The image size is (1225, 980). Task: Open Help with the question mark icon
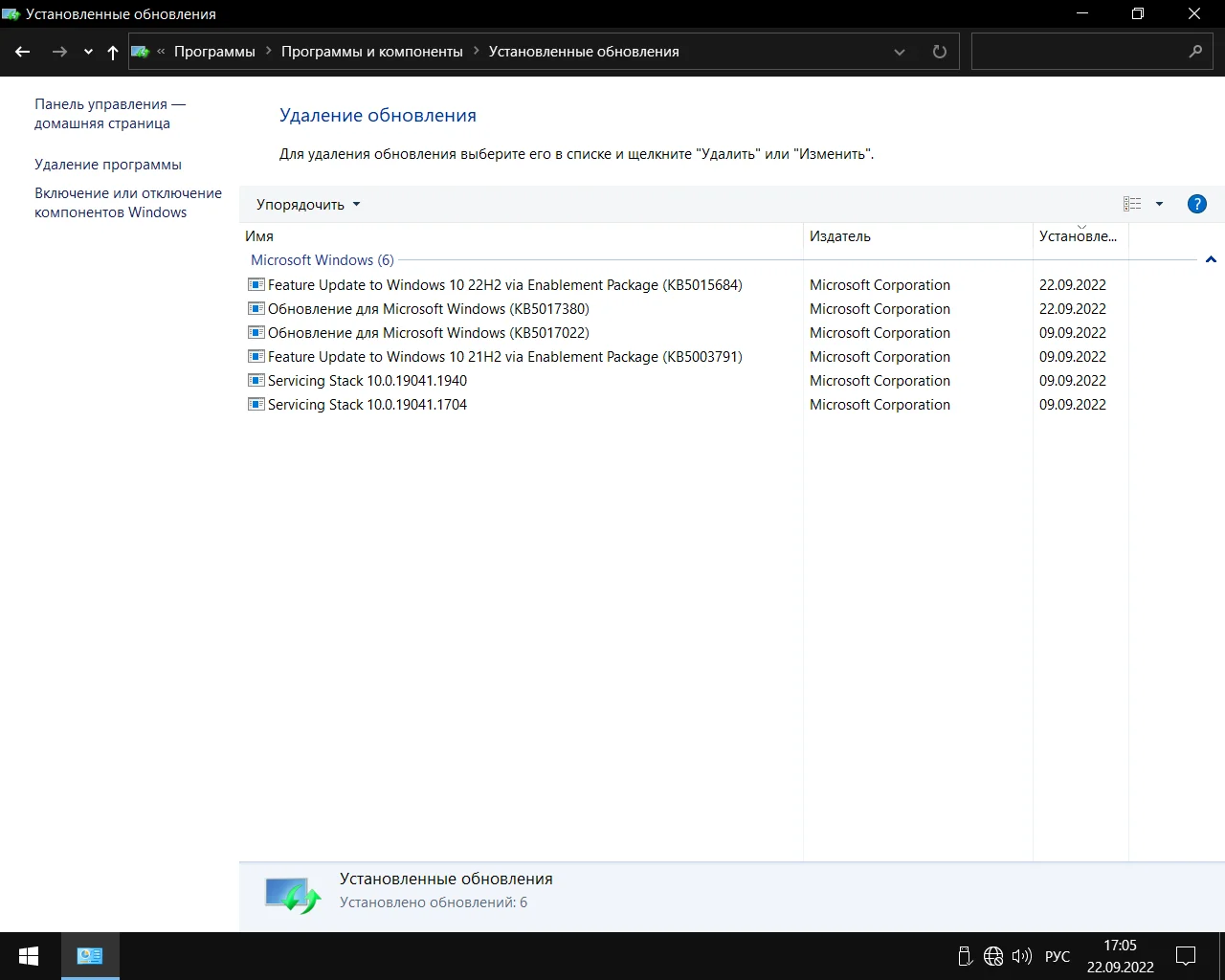[x=1196, y=204]
